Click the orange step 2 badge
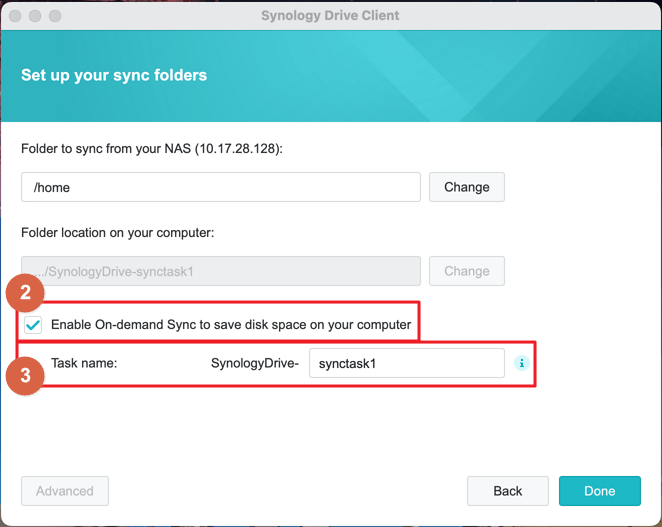This screenshot has height=527, width=662. pyautogui.click(x=25, y=293)
